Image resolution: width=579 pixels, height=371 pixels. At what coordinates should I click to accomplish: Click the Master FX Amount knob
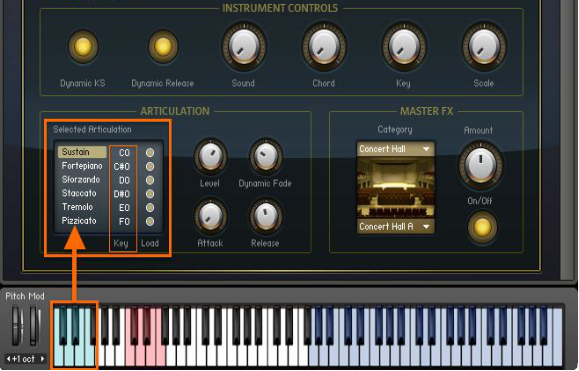point(480,163)
